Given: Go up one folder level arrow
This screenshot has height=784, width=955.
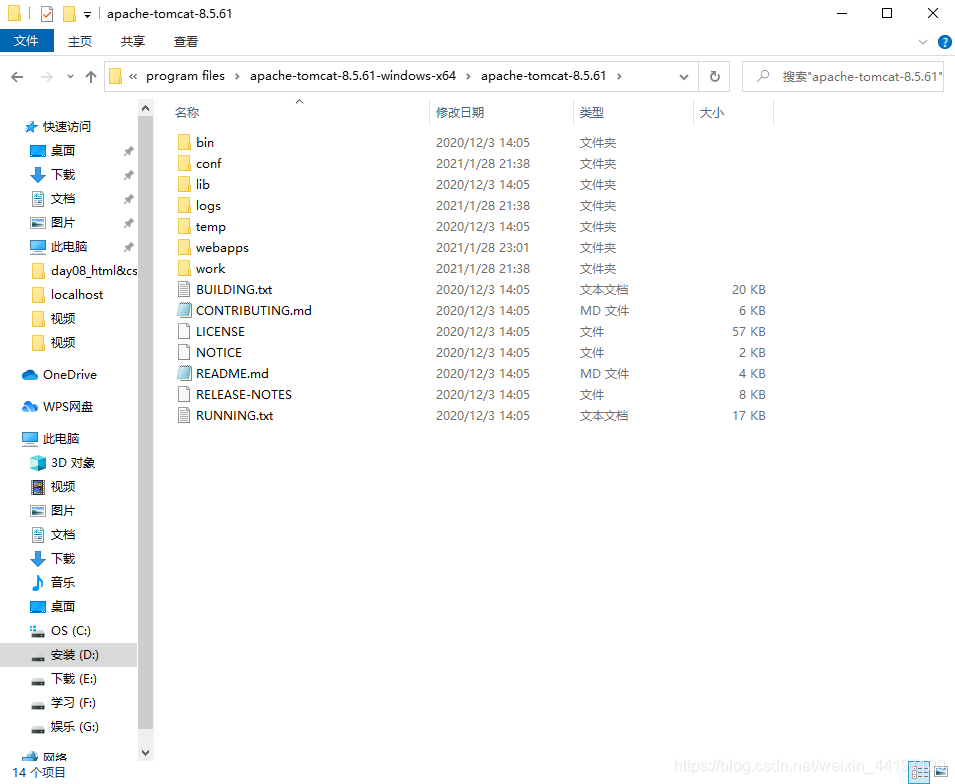Looking at the screenshot, I should [x=91, y=77].
